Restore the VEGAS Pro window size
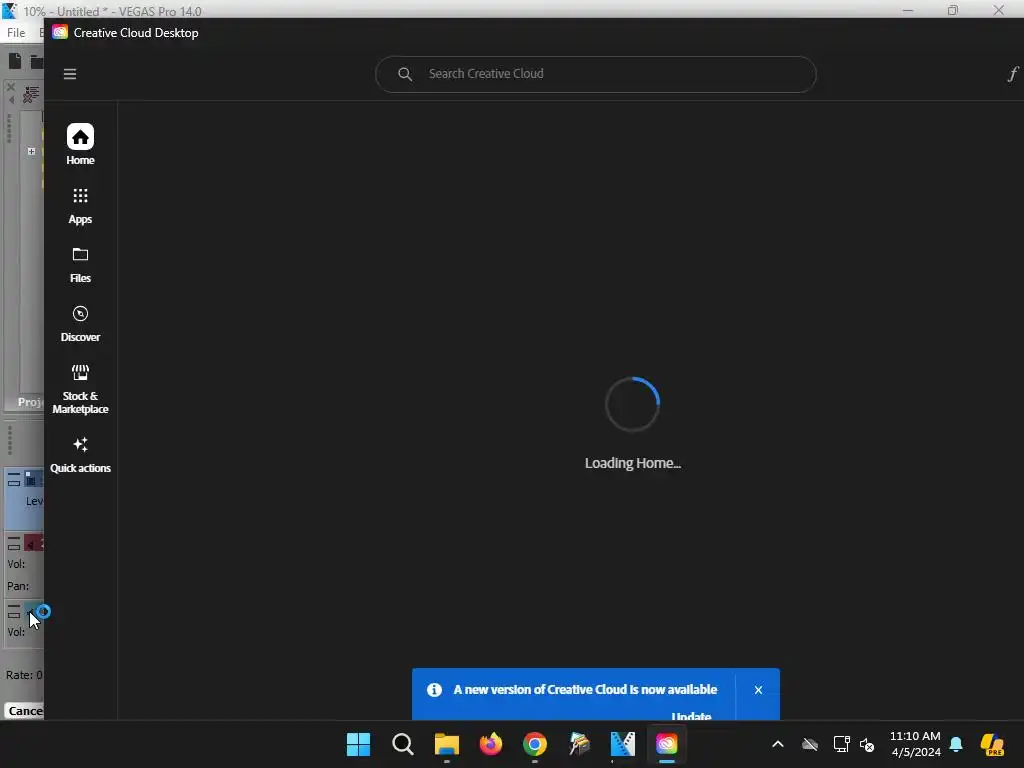 click(x=953, y=10)
